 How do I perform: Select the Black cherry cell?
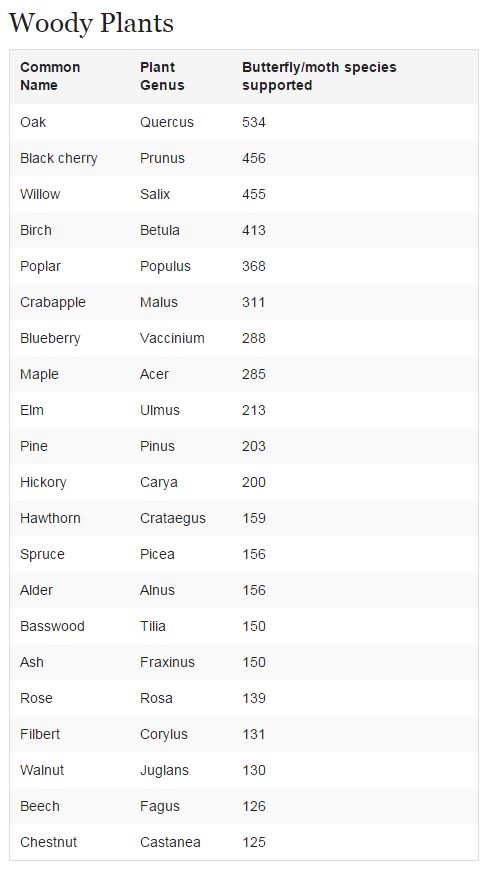pos(59,158)
